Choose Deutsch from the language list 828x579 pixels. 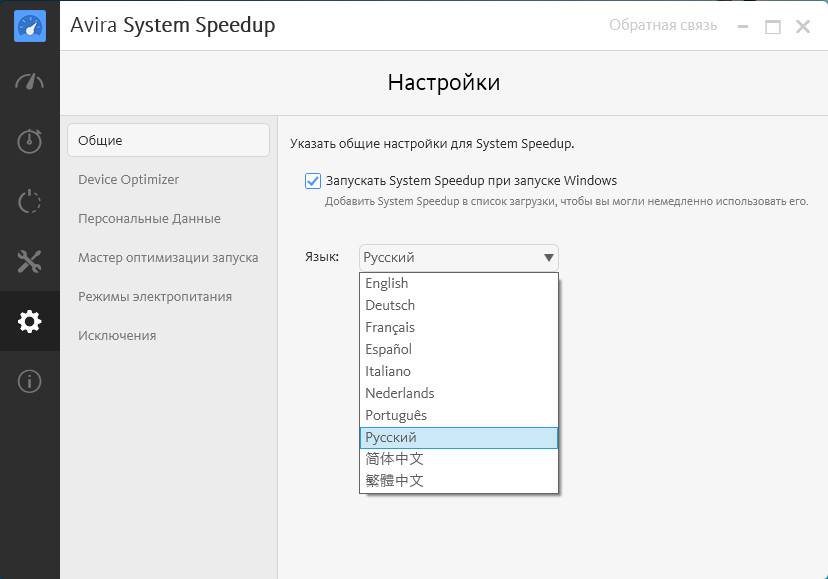pos(458,305)
